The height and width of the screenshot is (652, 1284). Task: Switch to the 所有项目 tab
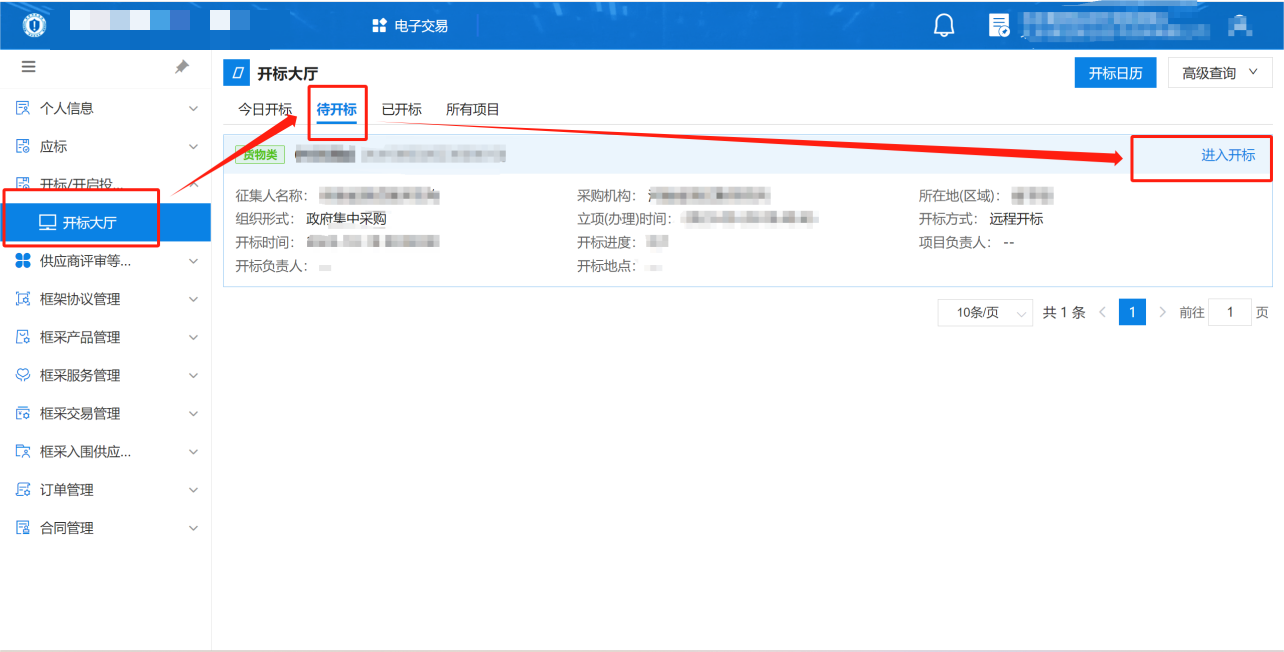pyautogui.click(x=473, y=109)
